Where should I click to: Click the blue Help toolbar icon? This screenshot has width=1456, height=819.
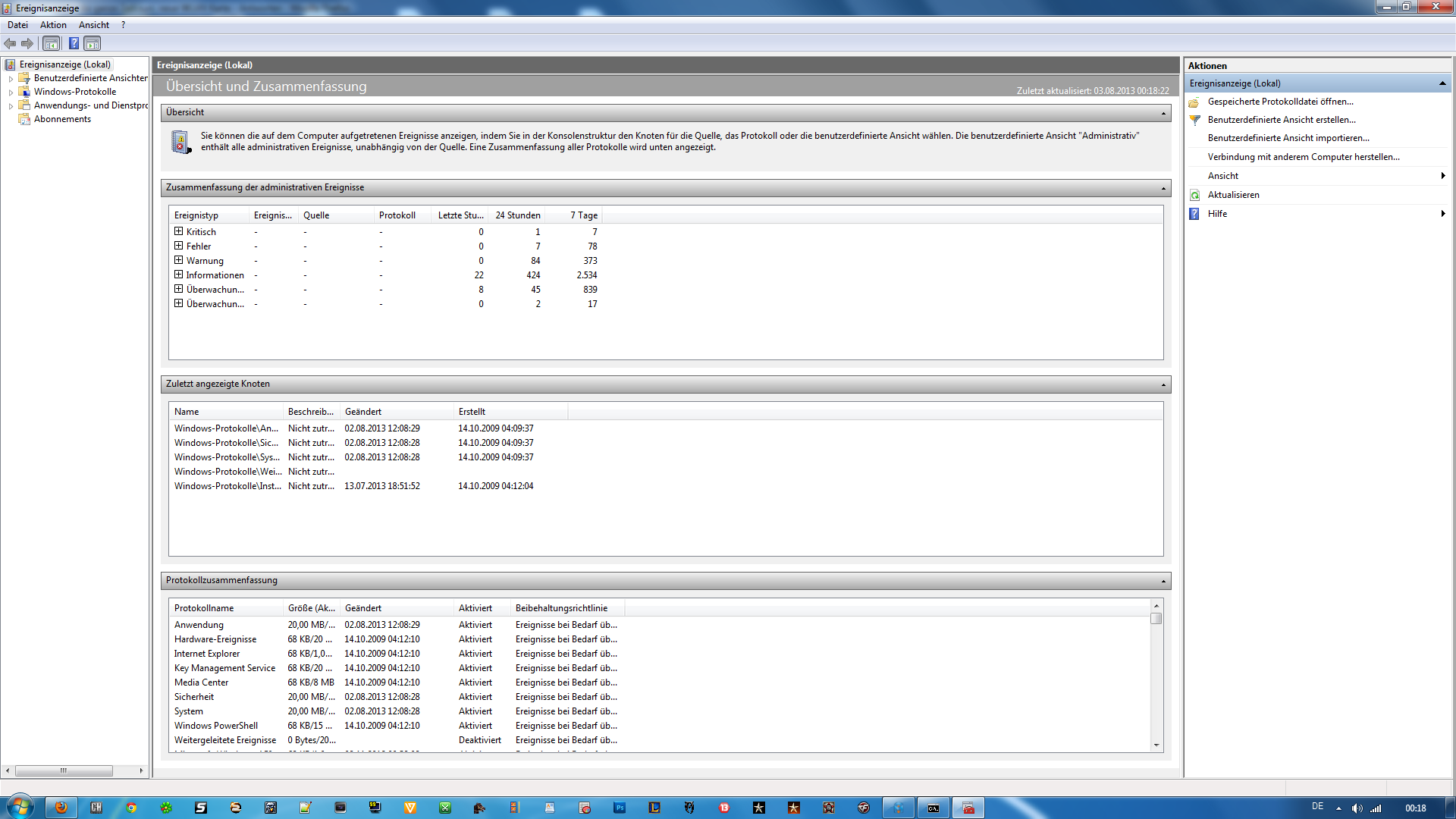(74, 44)
